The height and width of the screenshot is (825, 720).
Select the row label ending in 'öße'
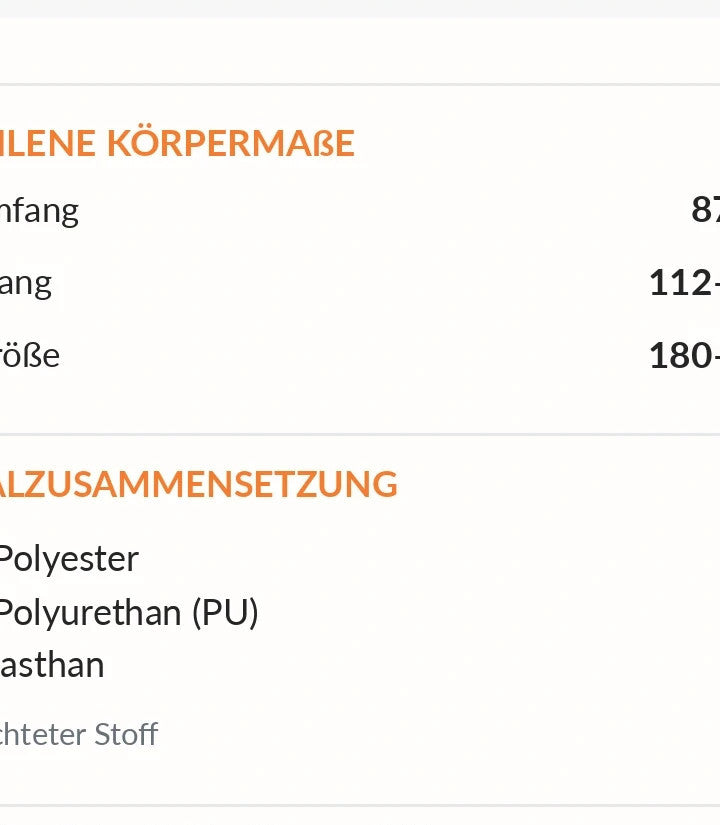(29, 356)
